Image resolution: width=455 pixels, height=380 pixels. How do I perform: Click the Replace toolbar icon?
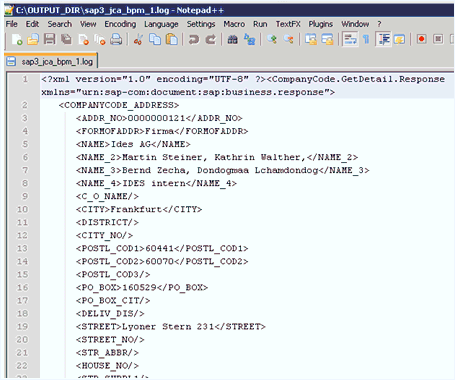click(249, 40)
